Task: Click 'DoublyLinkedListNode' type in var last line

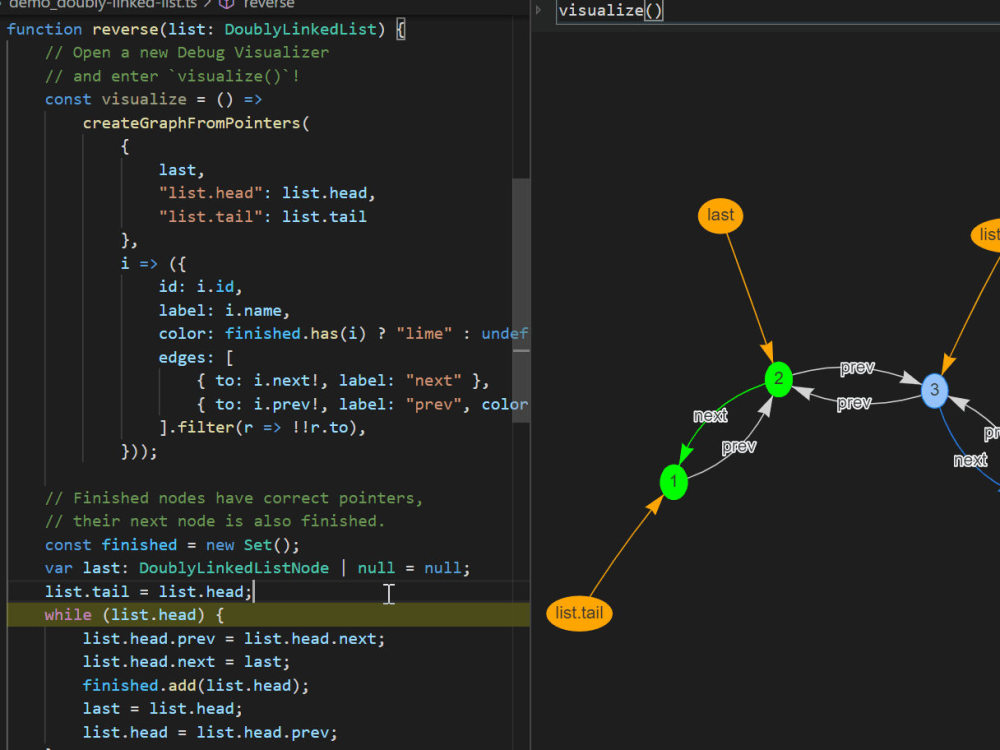Action: pyautogui.click(x=234, y=568)
